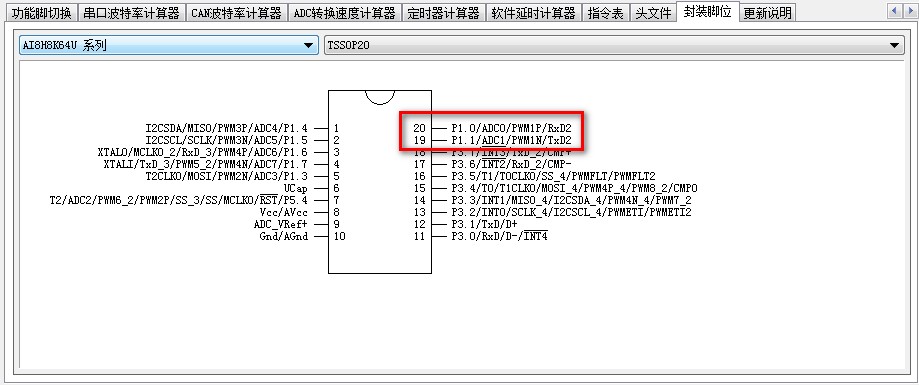Viewport: 919px width, 385px height.
Task: Open the AI8H8K64U 系列 chip series dropdown
Action: pos(168,45)
